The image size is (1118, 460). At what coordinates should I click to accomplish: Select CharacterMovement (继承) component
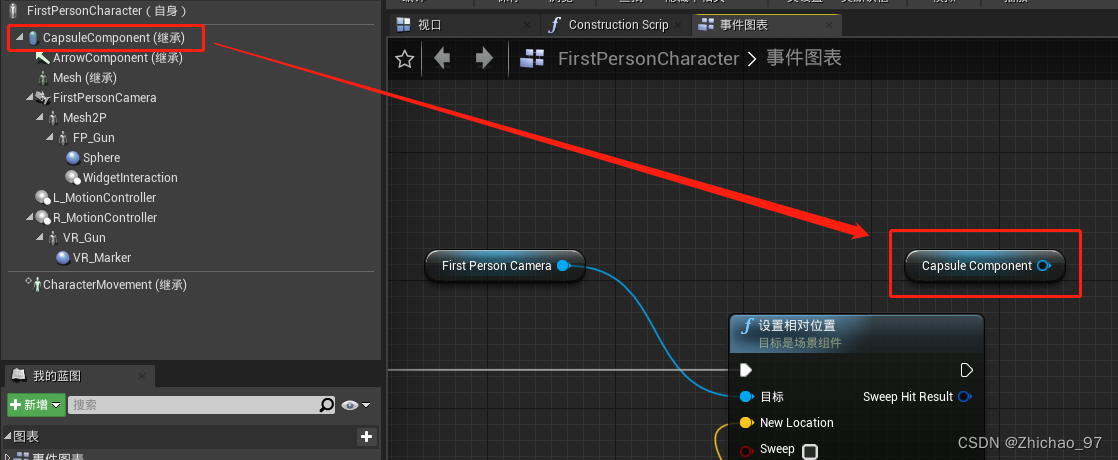pyautogui.click(x=115, y=285)
